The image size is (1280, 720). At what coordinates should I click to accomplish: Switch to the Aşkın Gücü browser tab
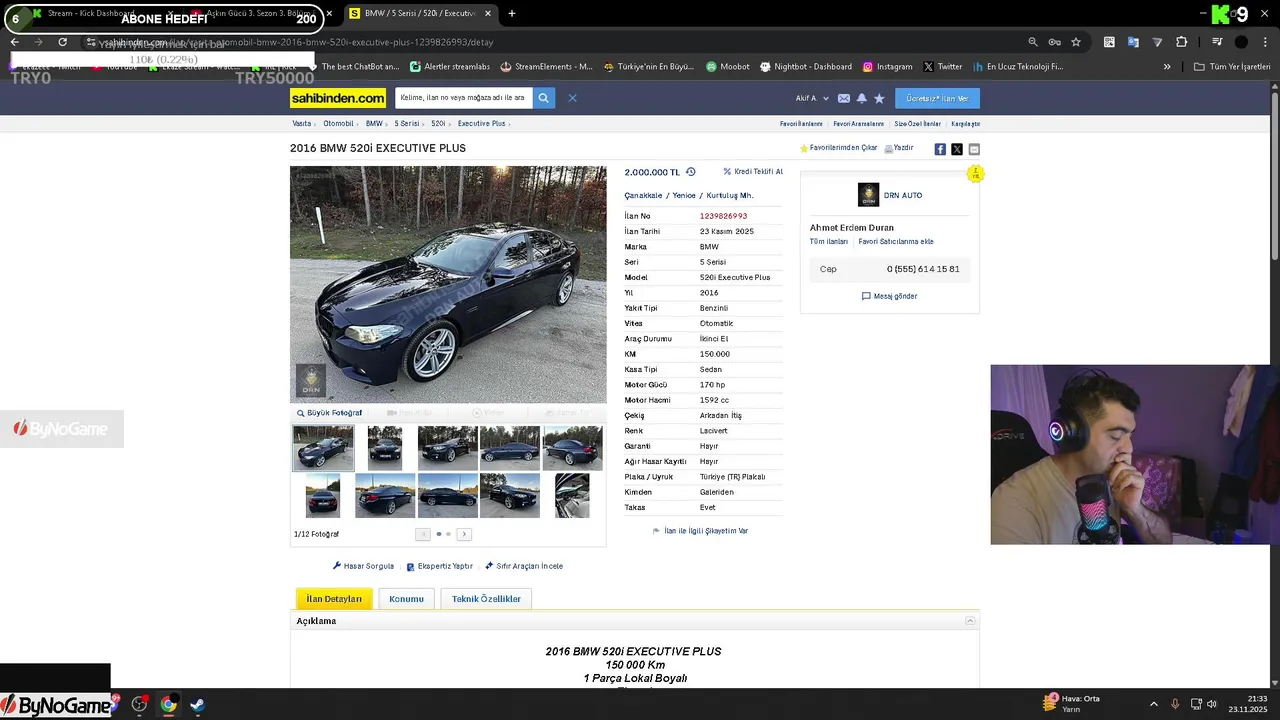point(262,13)
